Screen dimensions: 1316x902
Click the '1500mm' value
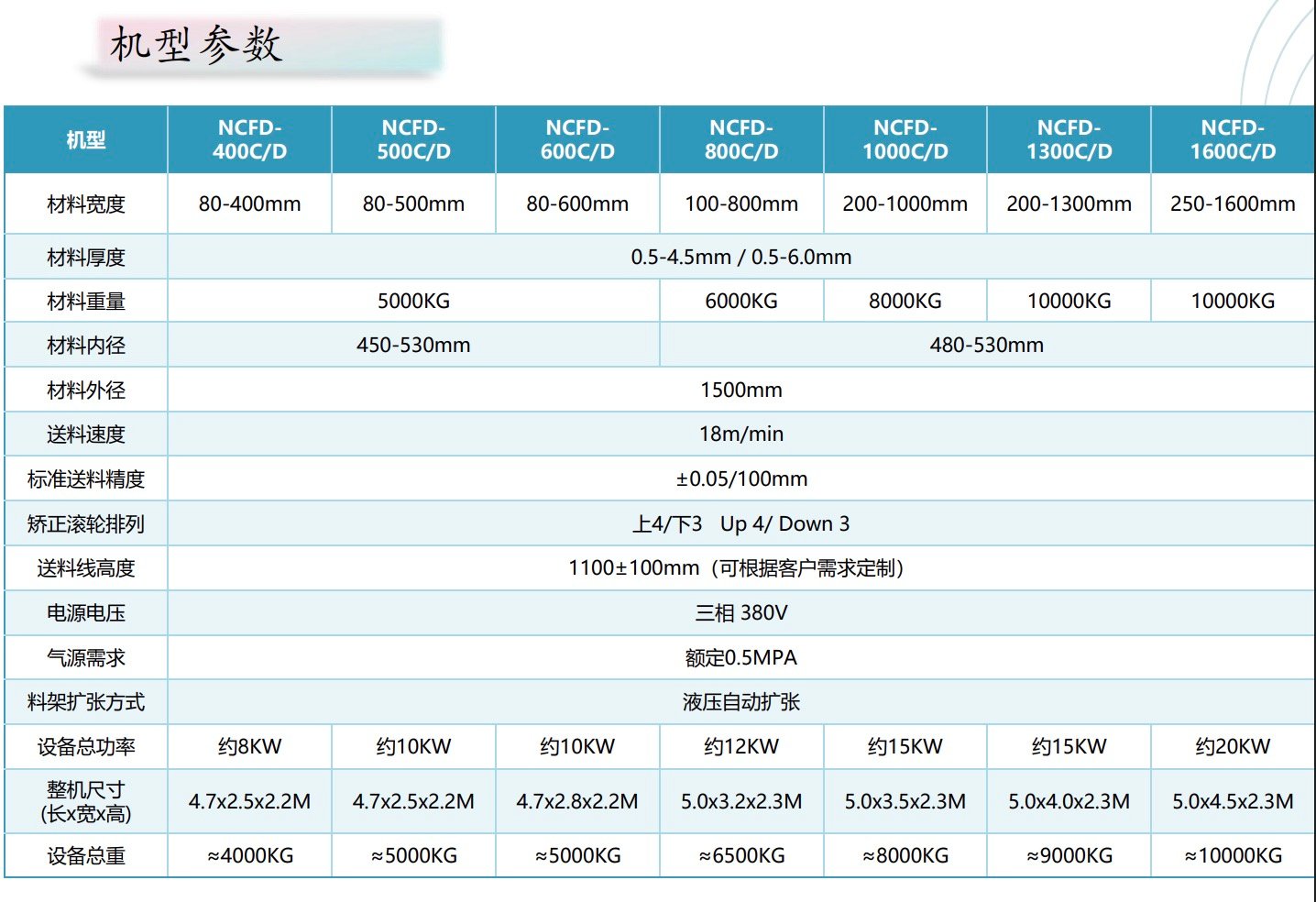(741, 390)
